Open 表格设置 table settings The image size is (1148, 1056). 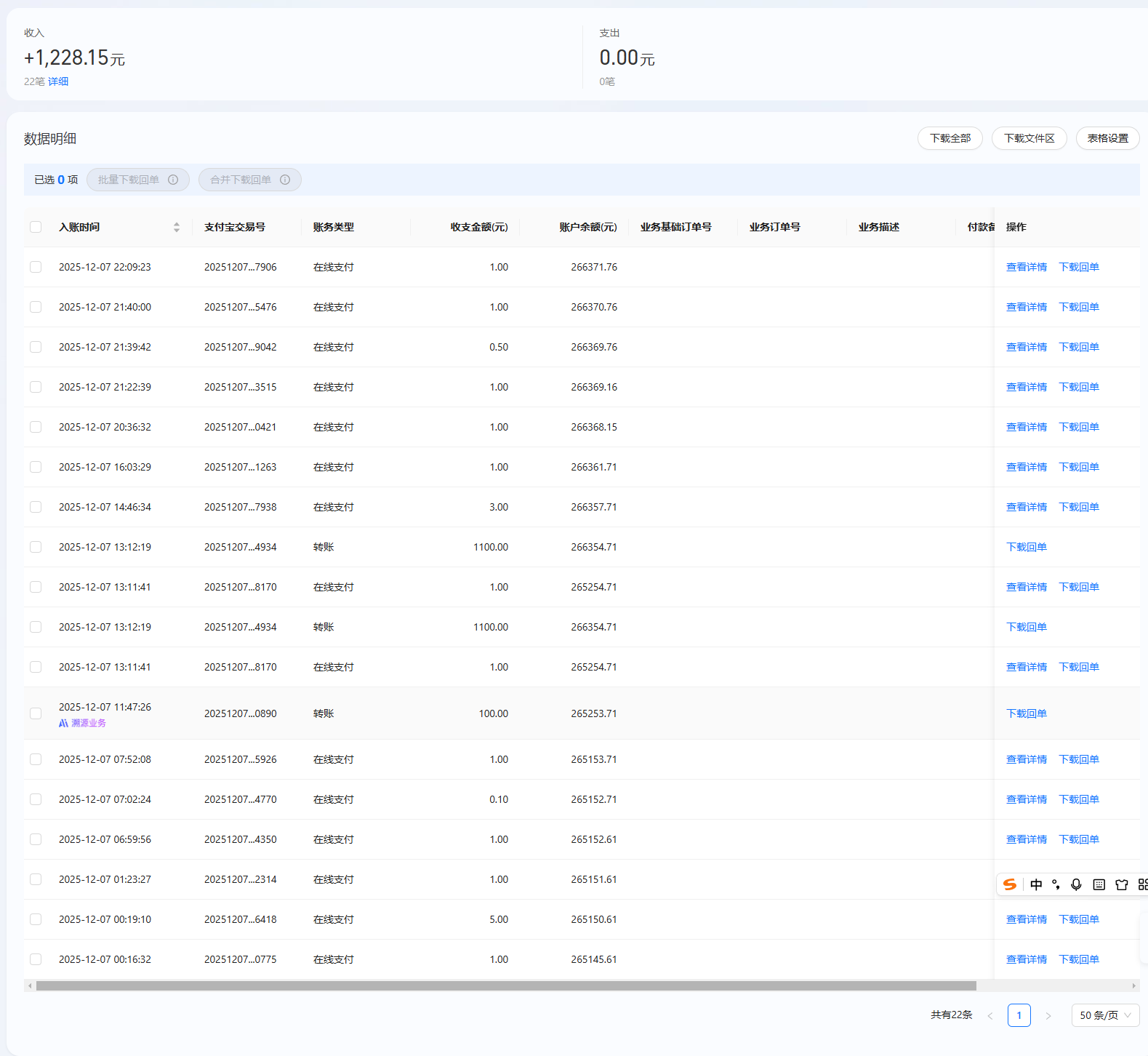[1107, 138]
